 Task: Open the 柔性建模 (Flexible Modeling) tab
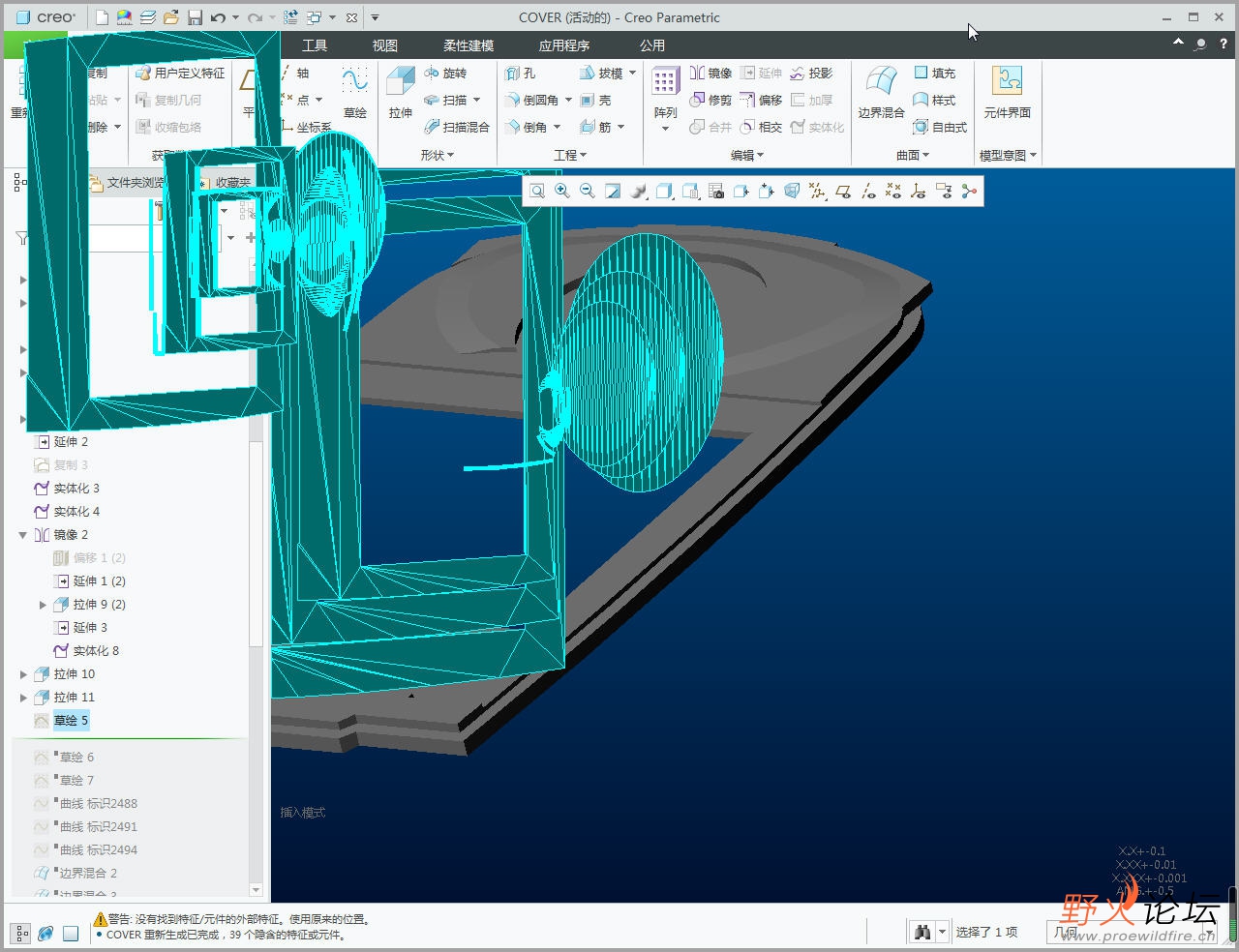point(468,45)
